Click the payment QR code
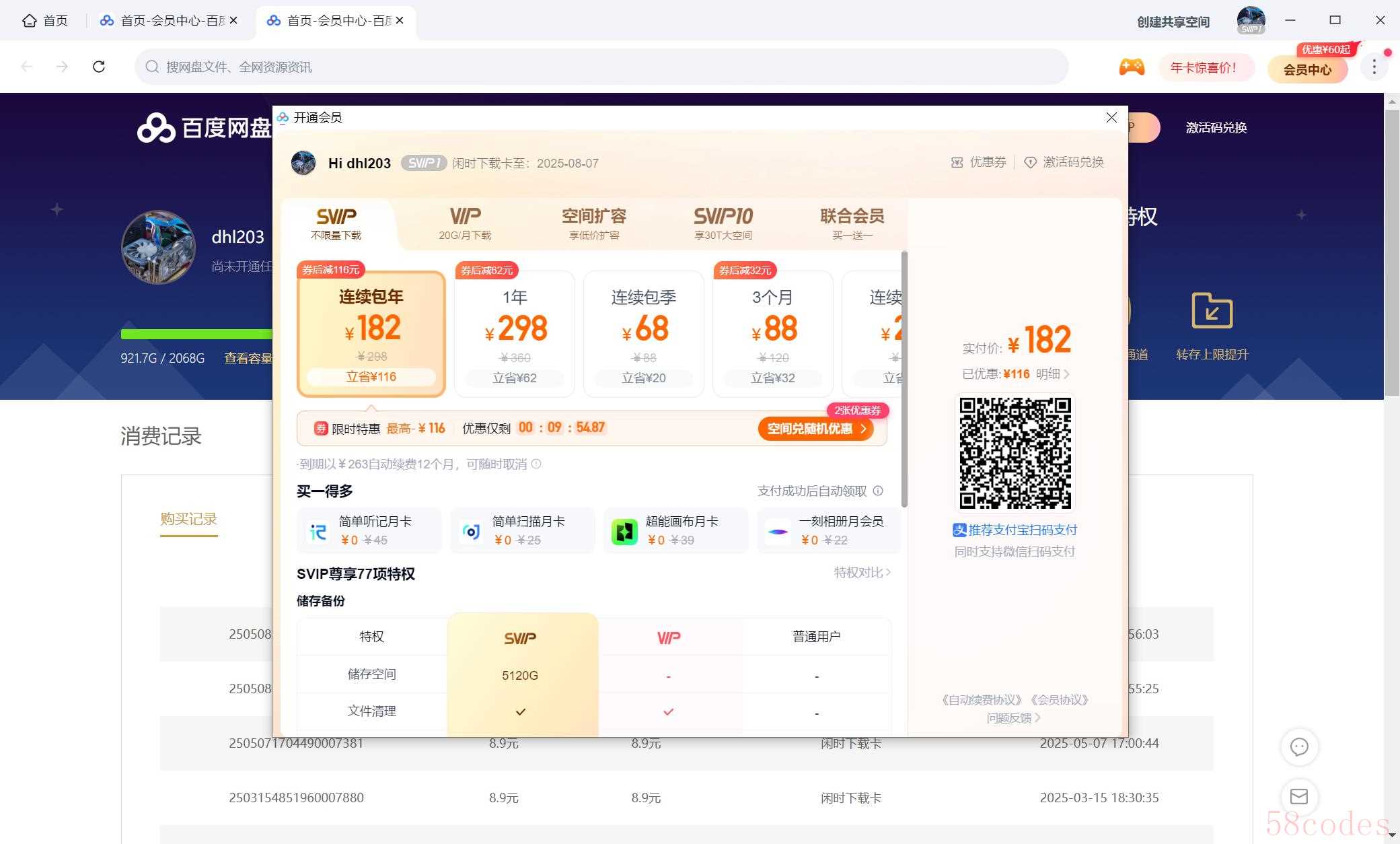The height and width of the screenshot is (844, 1400). click(x=1015, y=452)
